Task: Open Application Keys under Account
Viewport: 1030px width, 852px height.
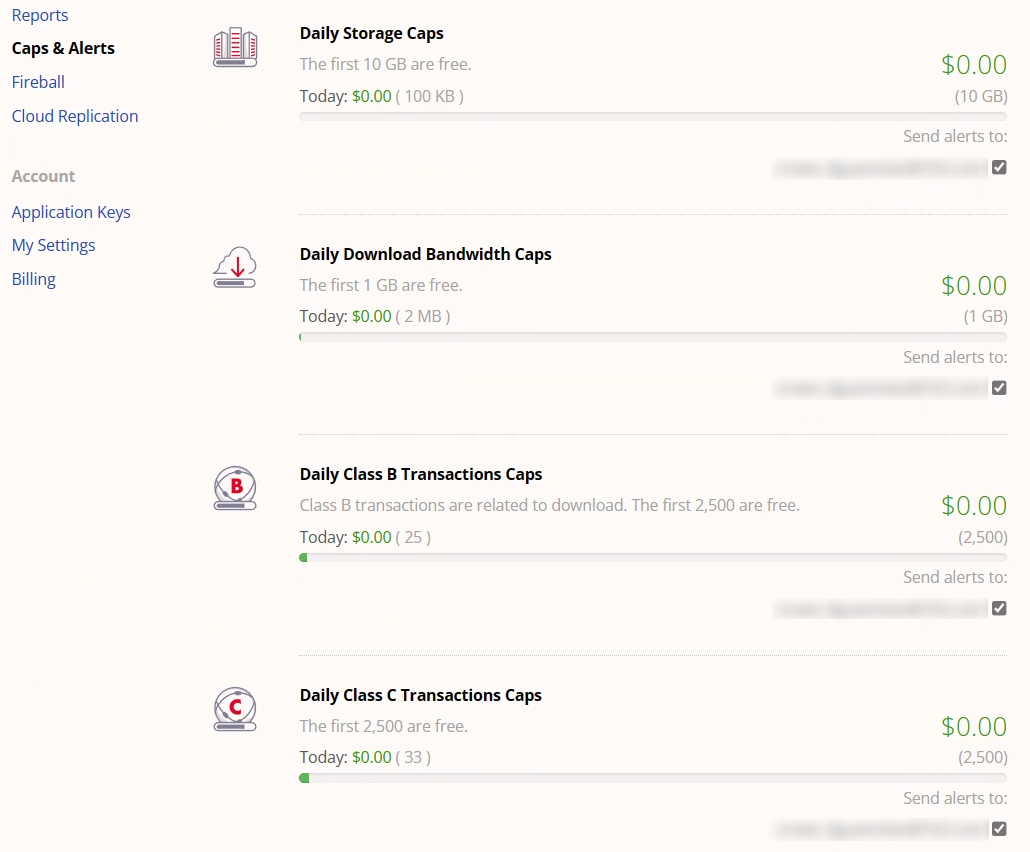Action: [71, 212]
